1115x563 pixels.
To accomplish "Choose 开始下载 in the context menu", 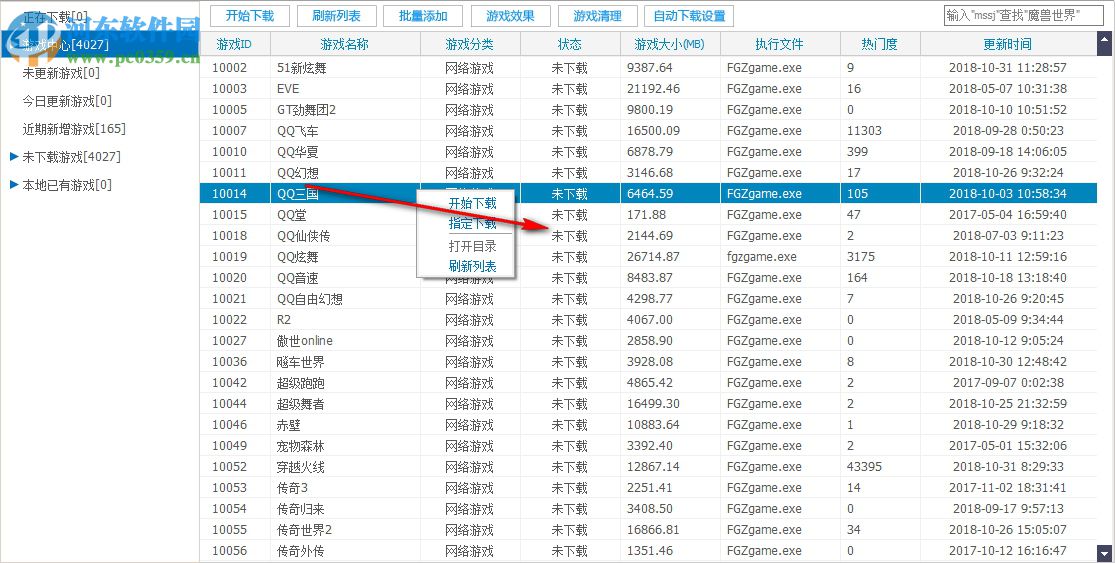I will point(472,203).
